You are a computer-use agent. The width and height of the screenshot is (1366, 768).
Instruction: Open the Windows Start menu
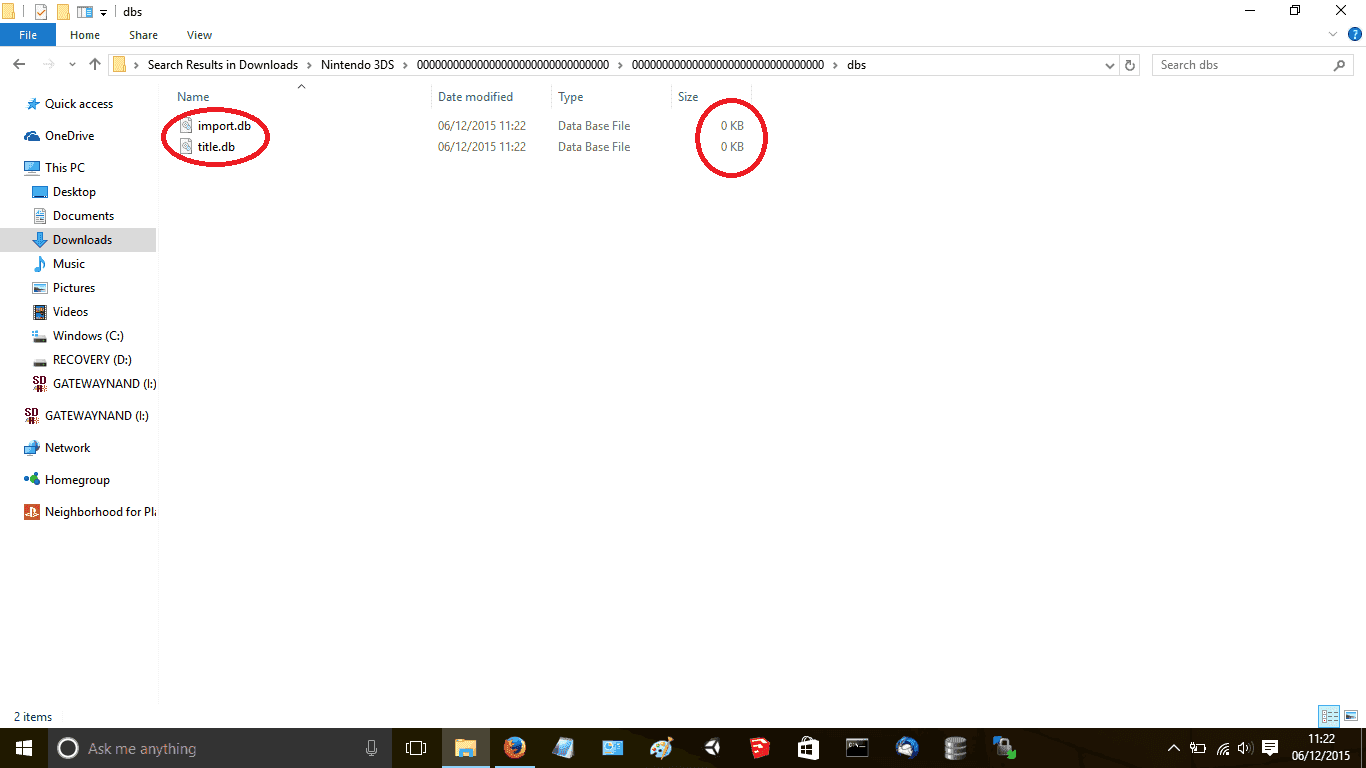(24, 748)
